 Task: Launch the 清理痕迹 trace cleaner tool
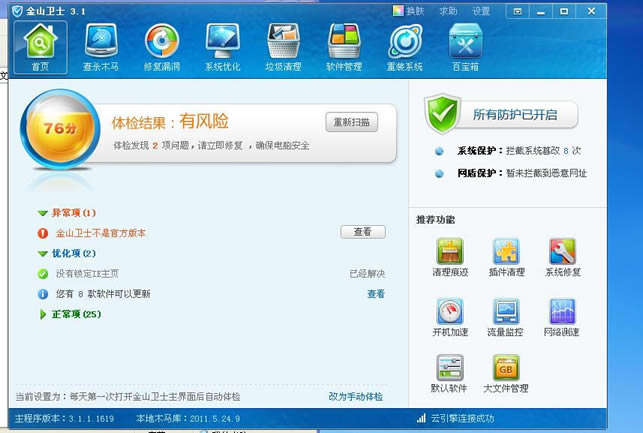(449, 257)
